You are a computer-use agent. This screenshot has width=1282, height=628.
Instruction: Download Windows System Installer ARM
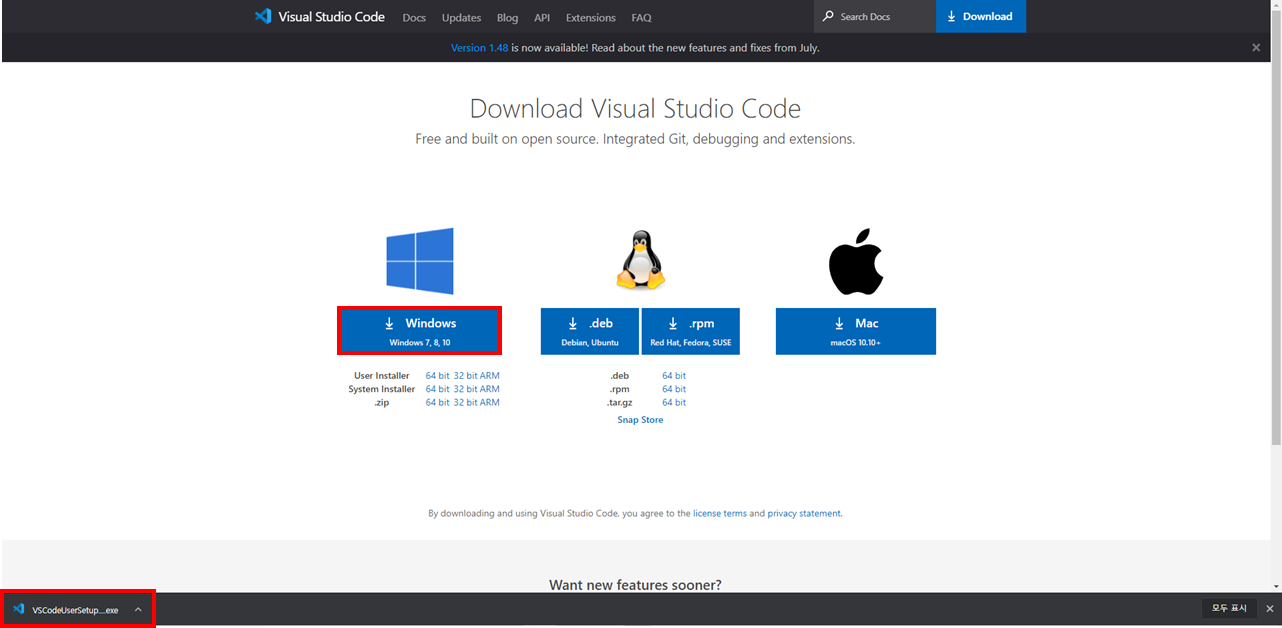coord(489,389)
